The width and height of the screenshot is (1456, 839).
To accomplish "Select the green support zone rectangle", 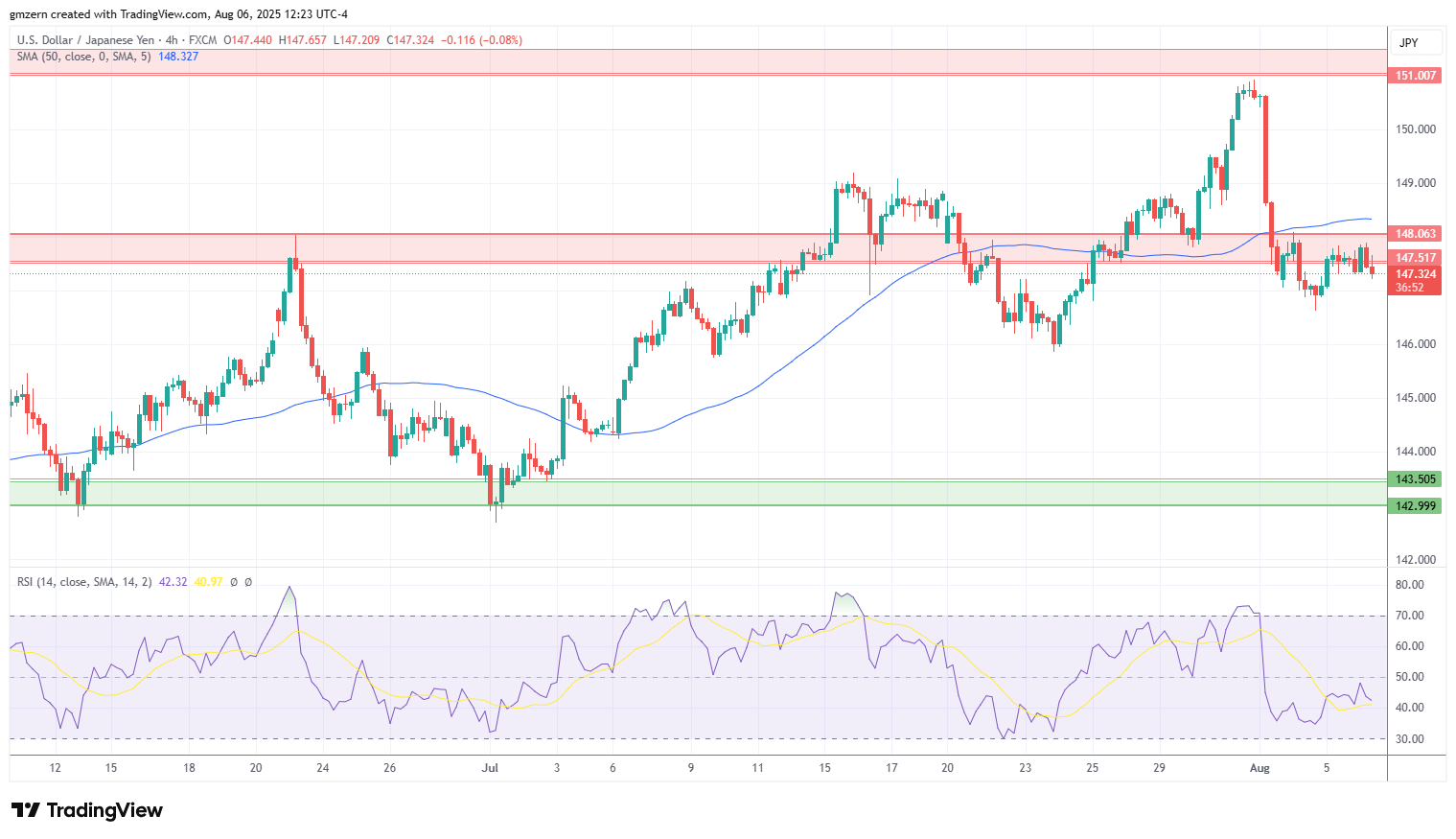I will (x=698, y=493).
